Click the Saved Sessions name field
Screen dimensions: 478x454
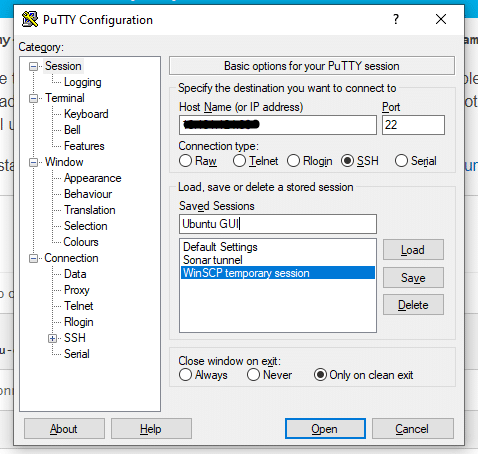pyautogui.click(x=278, y=224)
